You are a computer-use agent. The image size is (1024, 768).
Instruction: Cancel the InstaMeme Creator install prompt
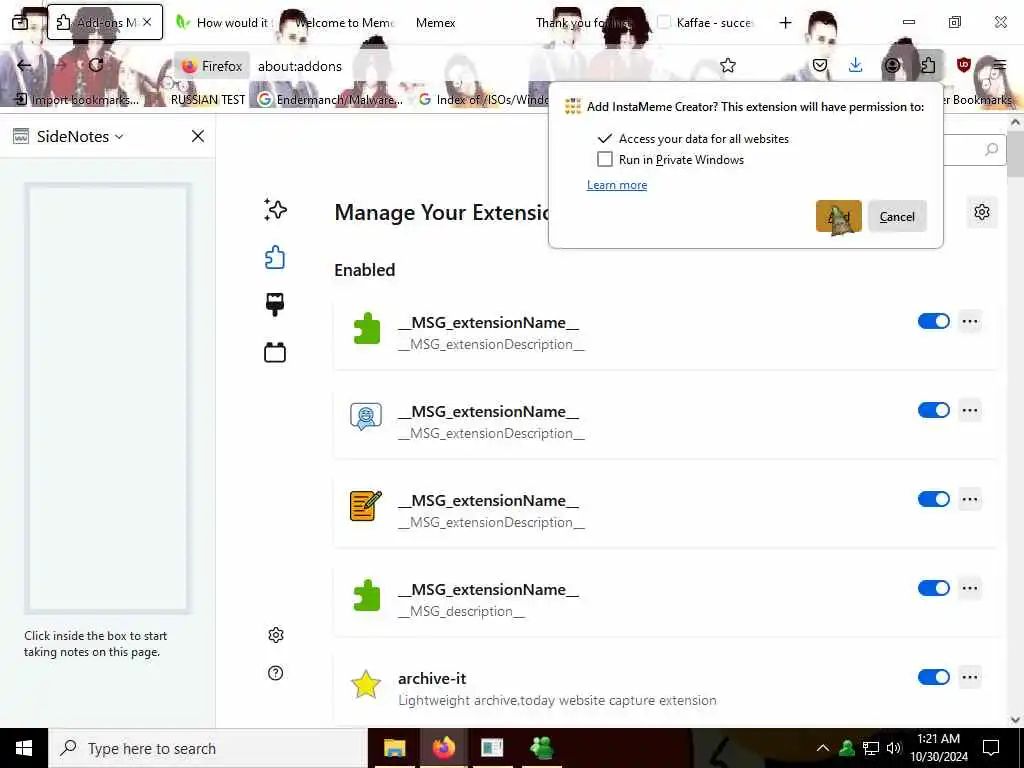(897, 216)
